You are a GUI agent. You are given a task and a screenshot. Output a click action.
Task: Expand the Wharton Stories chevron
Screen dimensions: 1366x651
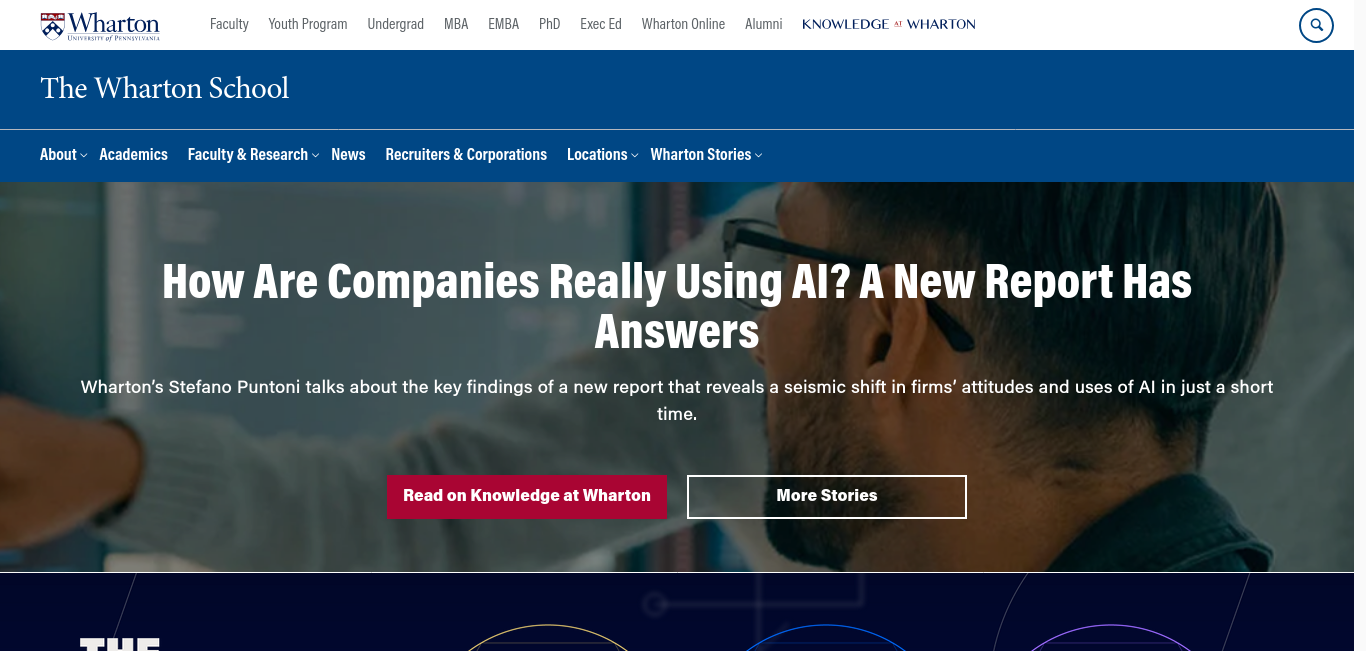click(759, 155)
